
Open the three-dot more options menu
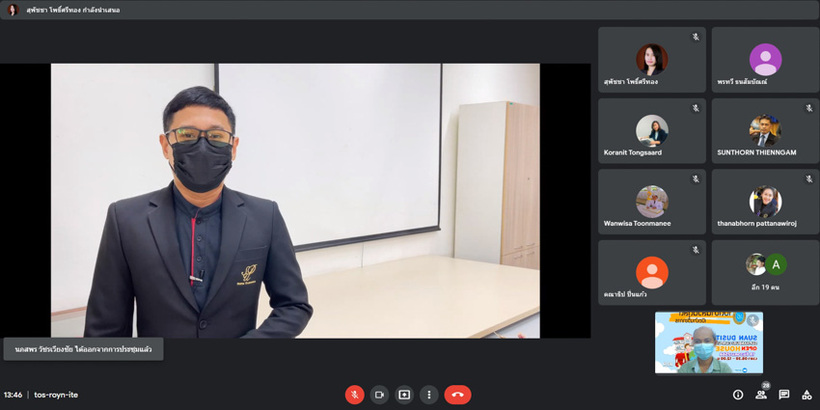[x=429, y=395]
